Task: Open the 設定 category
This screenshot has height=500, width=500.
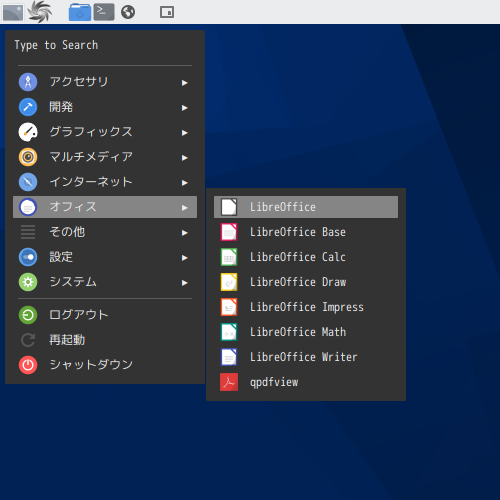Action: [x=105, y=257]
